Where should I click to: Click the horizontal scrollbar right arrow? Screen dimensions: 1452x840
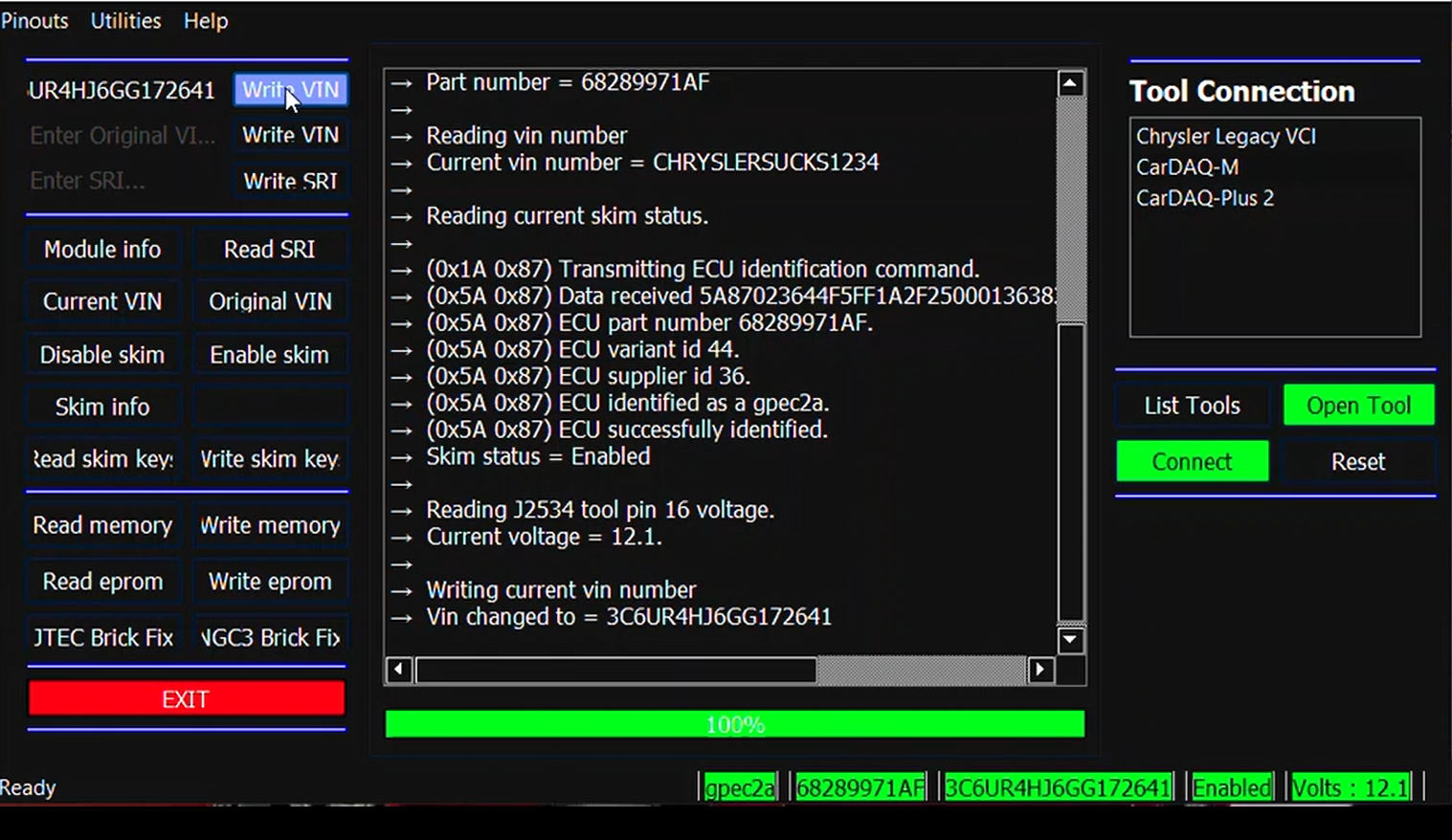tap(1040, 670)
